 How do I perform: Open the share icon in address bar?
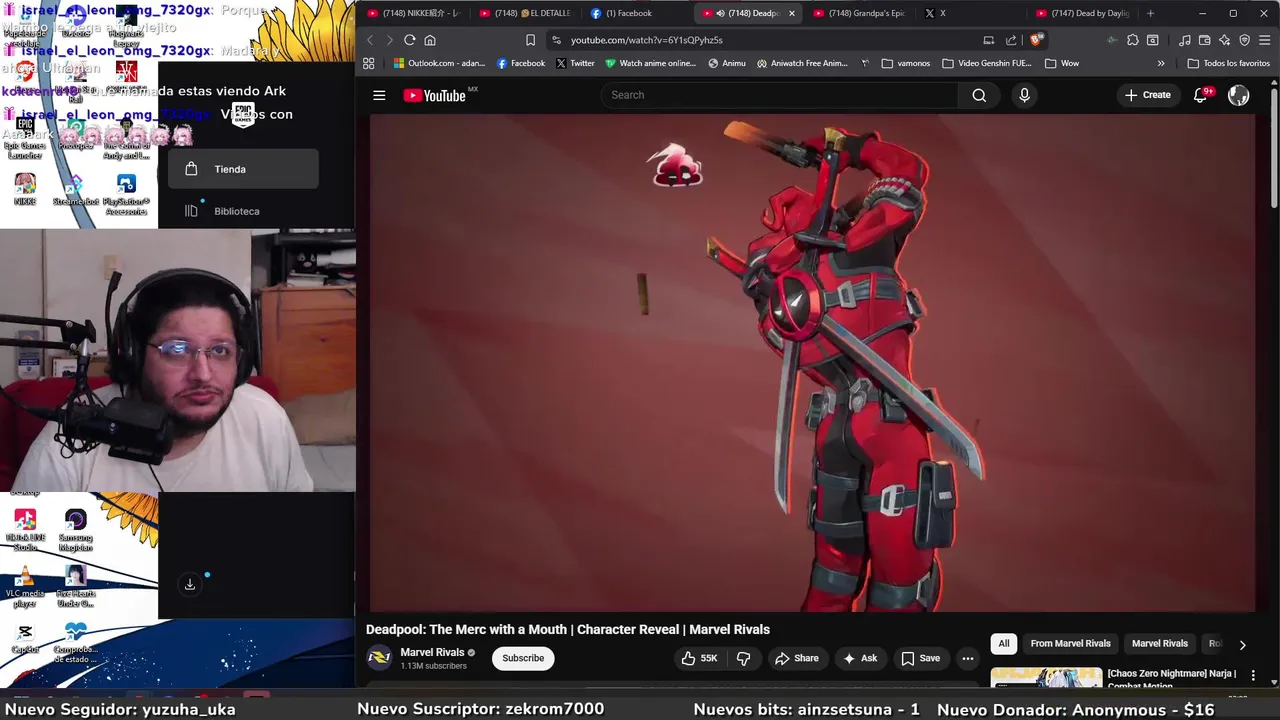click(1011, 40)
